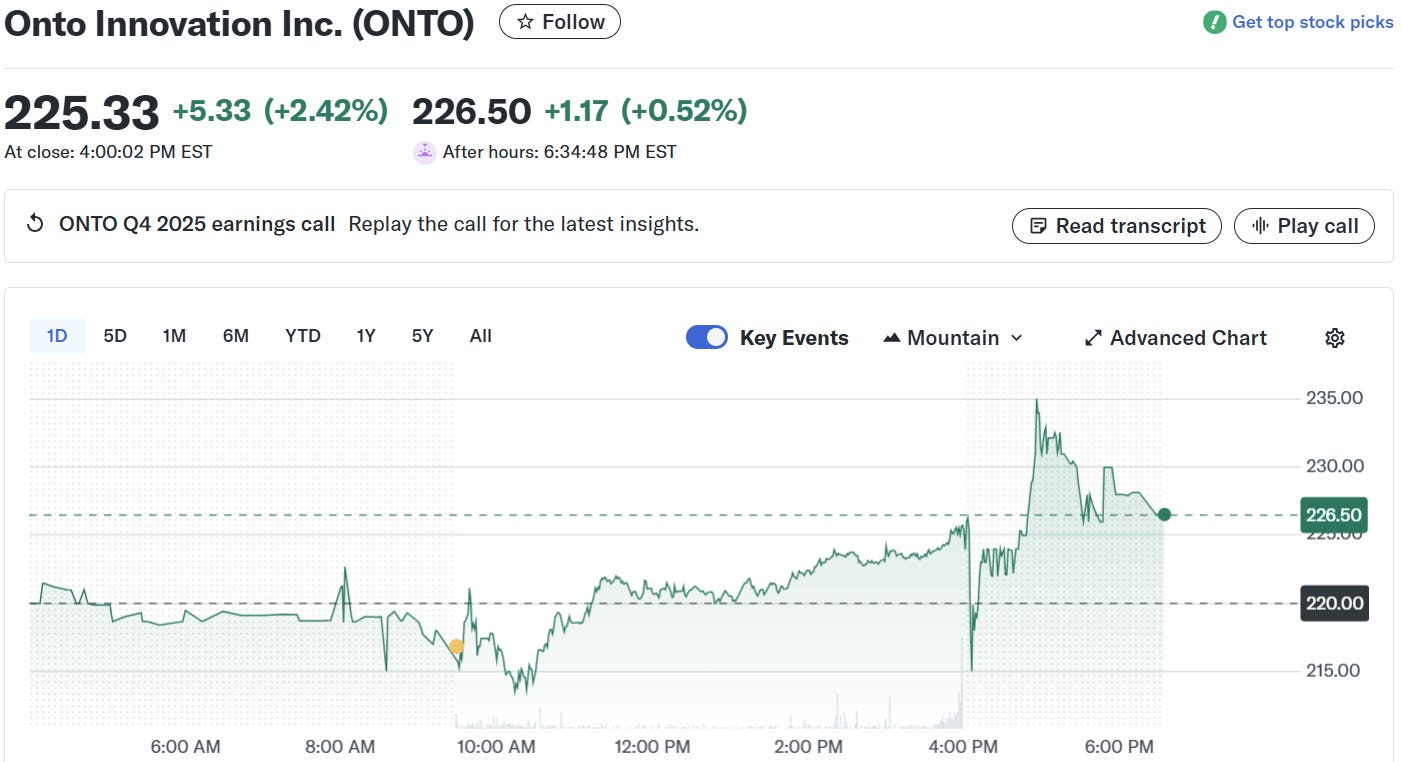The width and height of the screenshot is (1402, 762).
Task: Click the 12:00 PM time axis label
Action: [651, 747]
